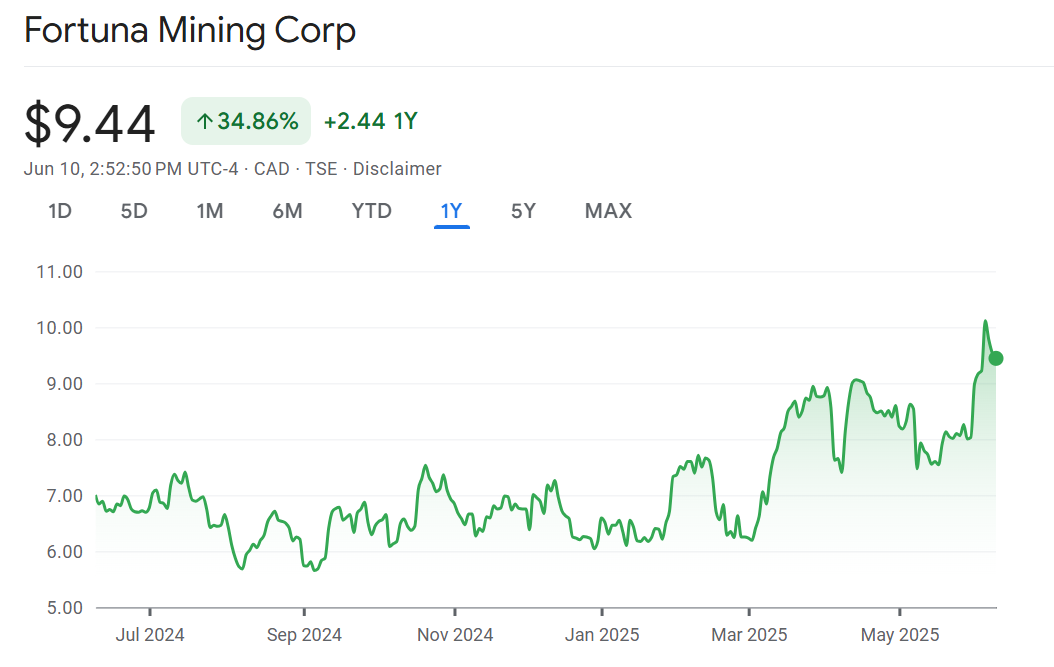The width and height of the screenshot is (1054, 667).
Task: Show the MAX price history
Action: [x=608, y=211]
